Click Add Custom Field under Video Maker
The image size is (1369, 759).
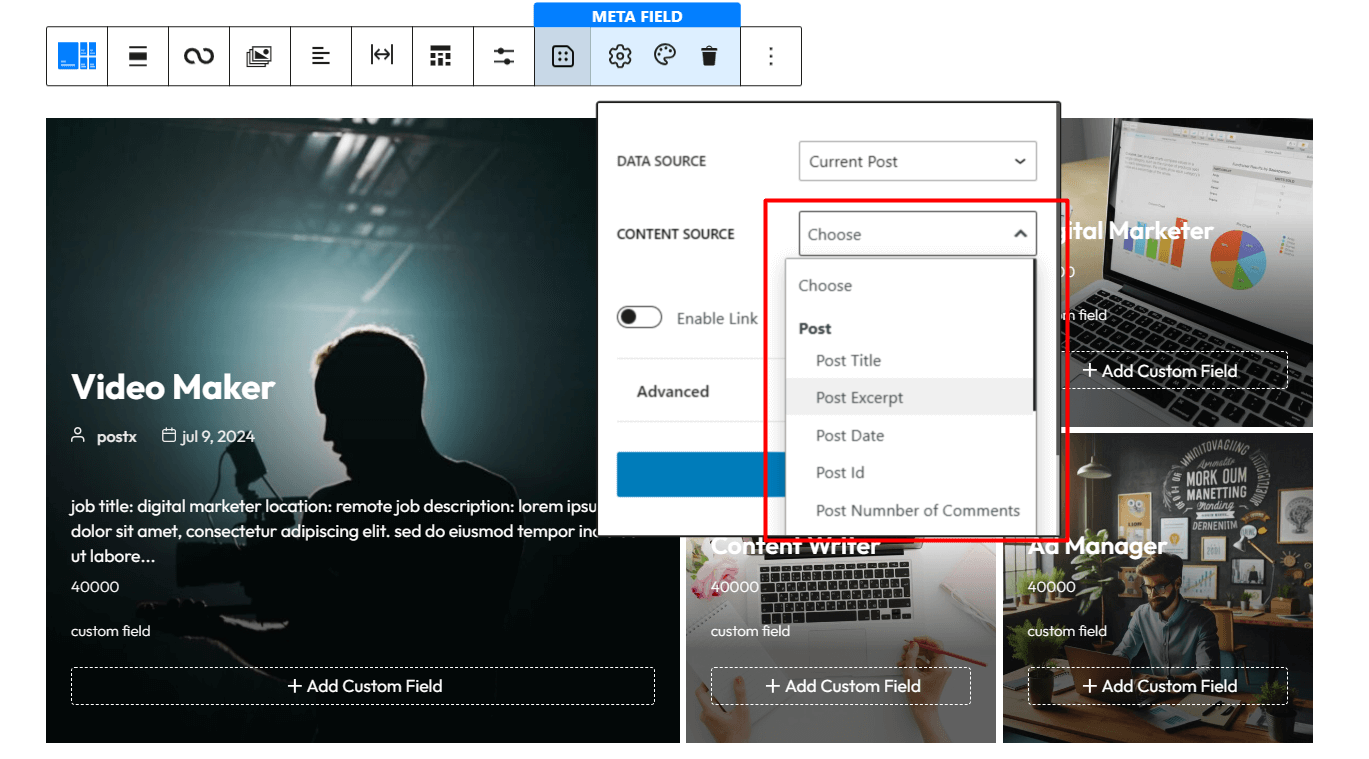click(x=362, y=685)
